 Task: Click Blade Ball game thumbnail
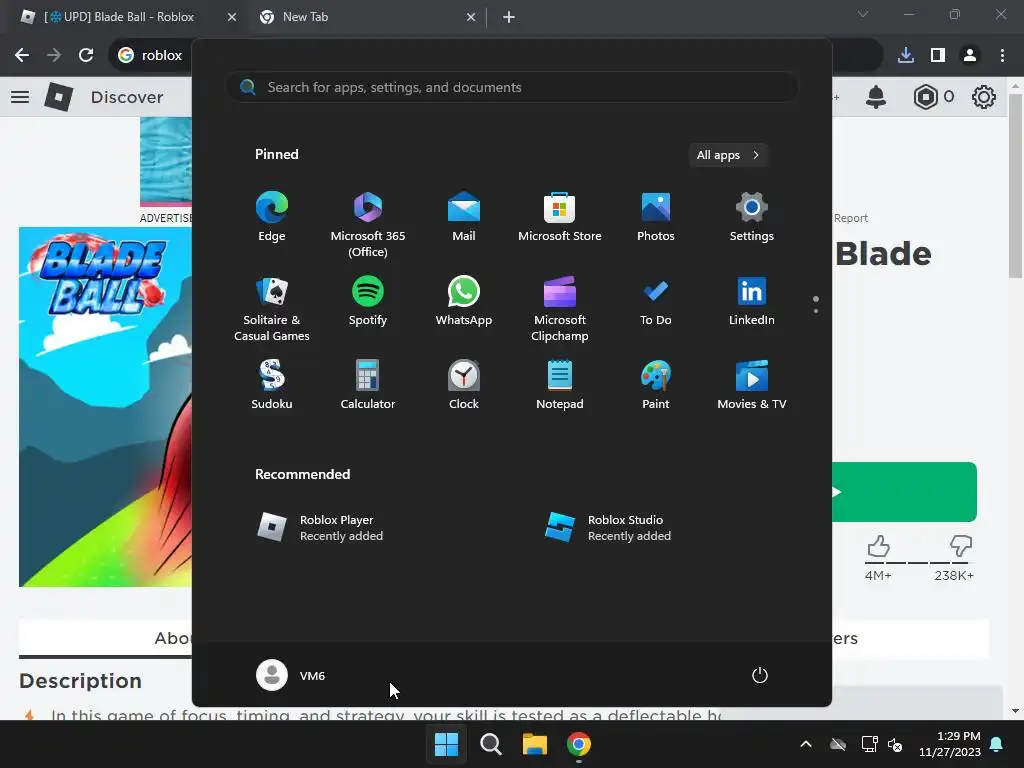(105, 407)
